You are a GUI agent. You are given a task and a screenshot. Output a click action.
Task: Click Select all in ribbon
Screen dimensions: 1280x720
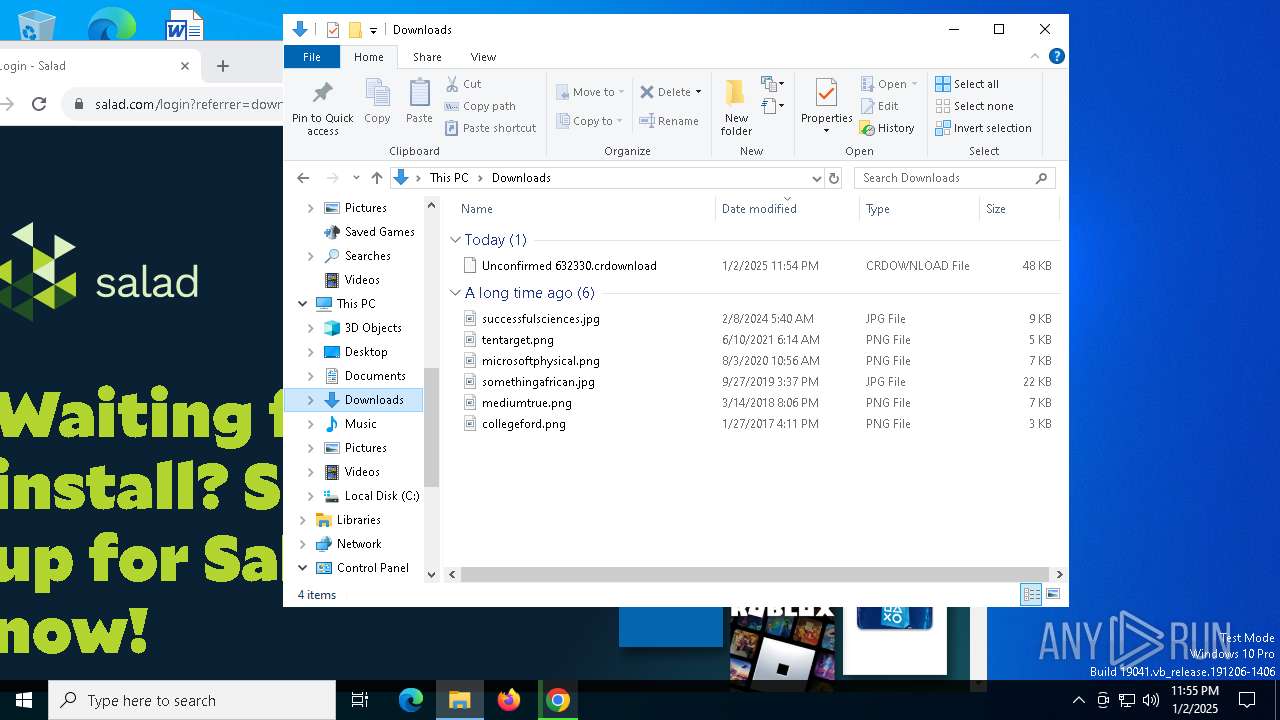coord(966,84)
